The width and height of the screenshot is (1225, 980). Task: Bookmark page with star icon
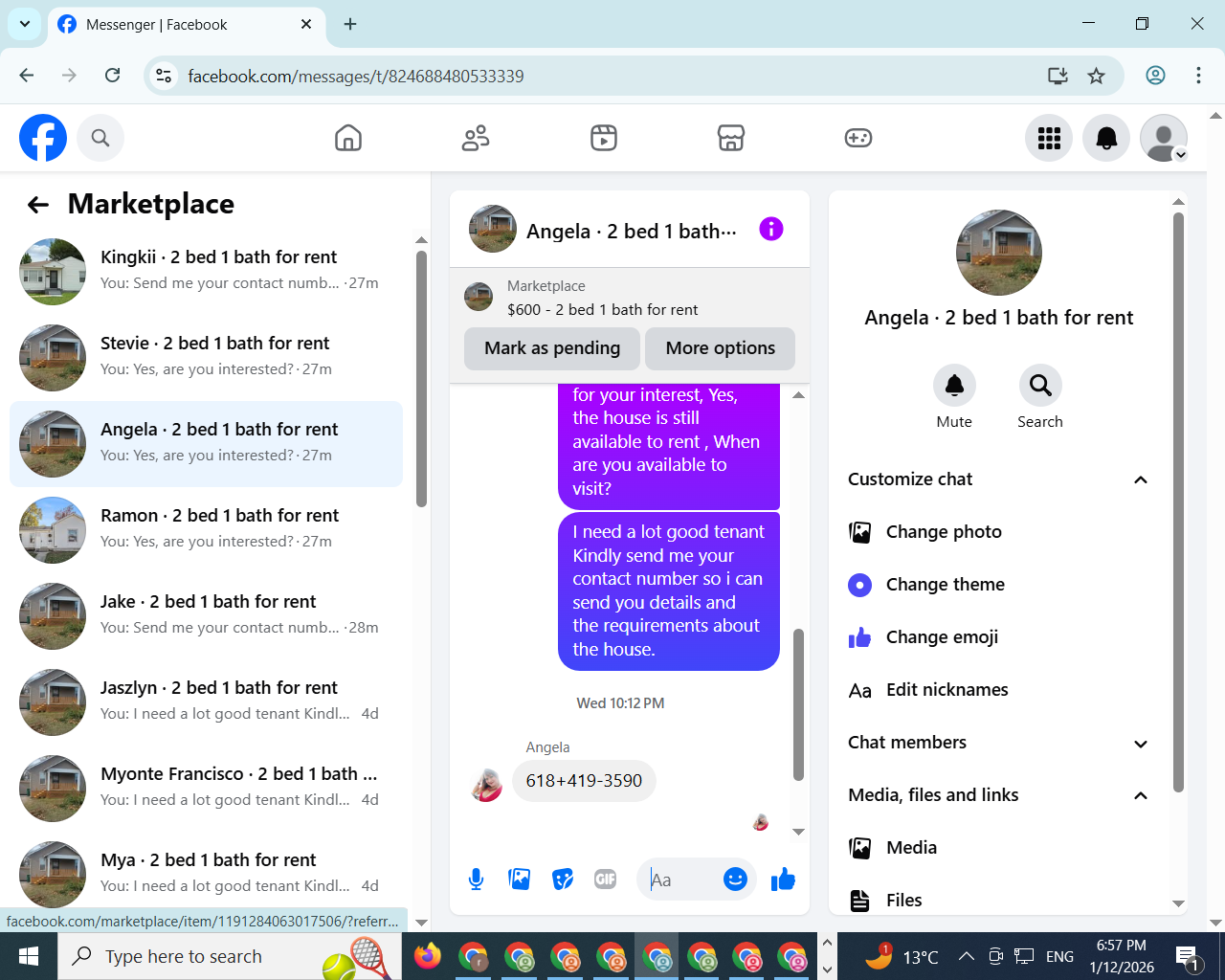click(1097, 76)
